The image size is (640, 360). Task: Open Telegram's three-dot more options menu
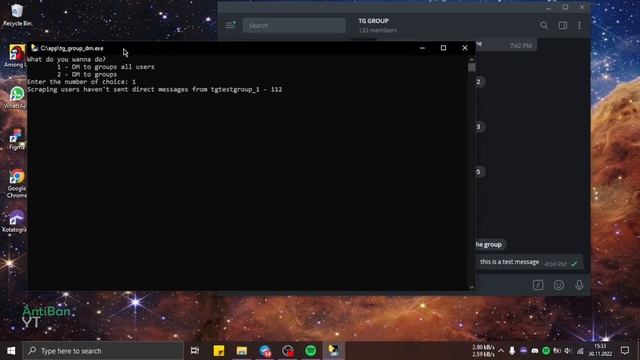click(x=579, y=25)
